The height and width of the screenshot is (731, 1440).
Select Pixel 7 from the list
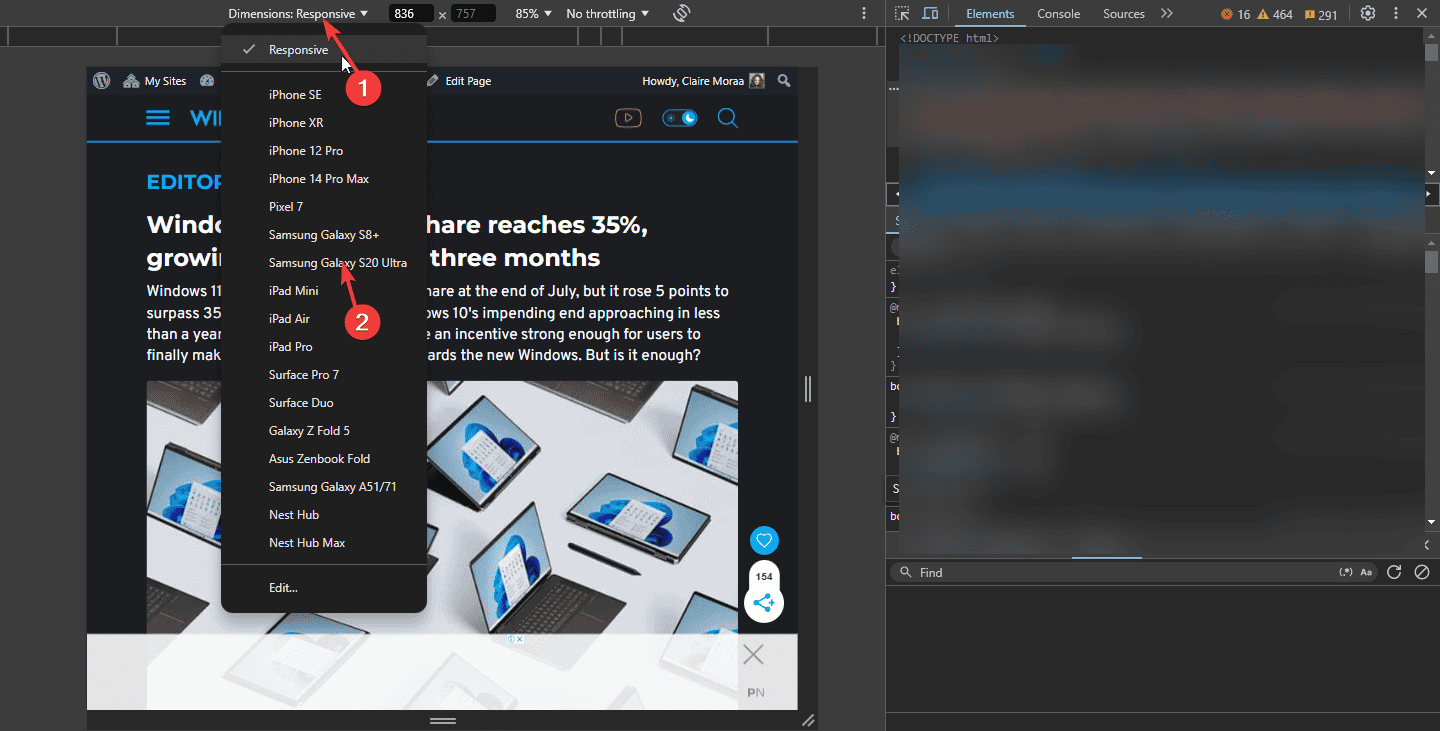coord(324,207)
